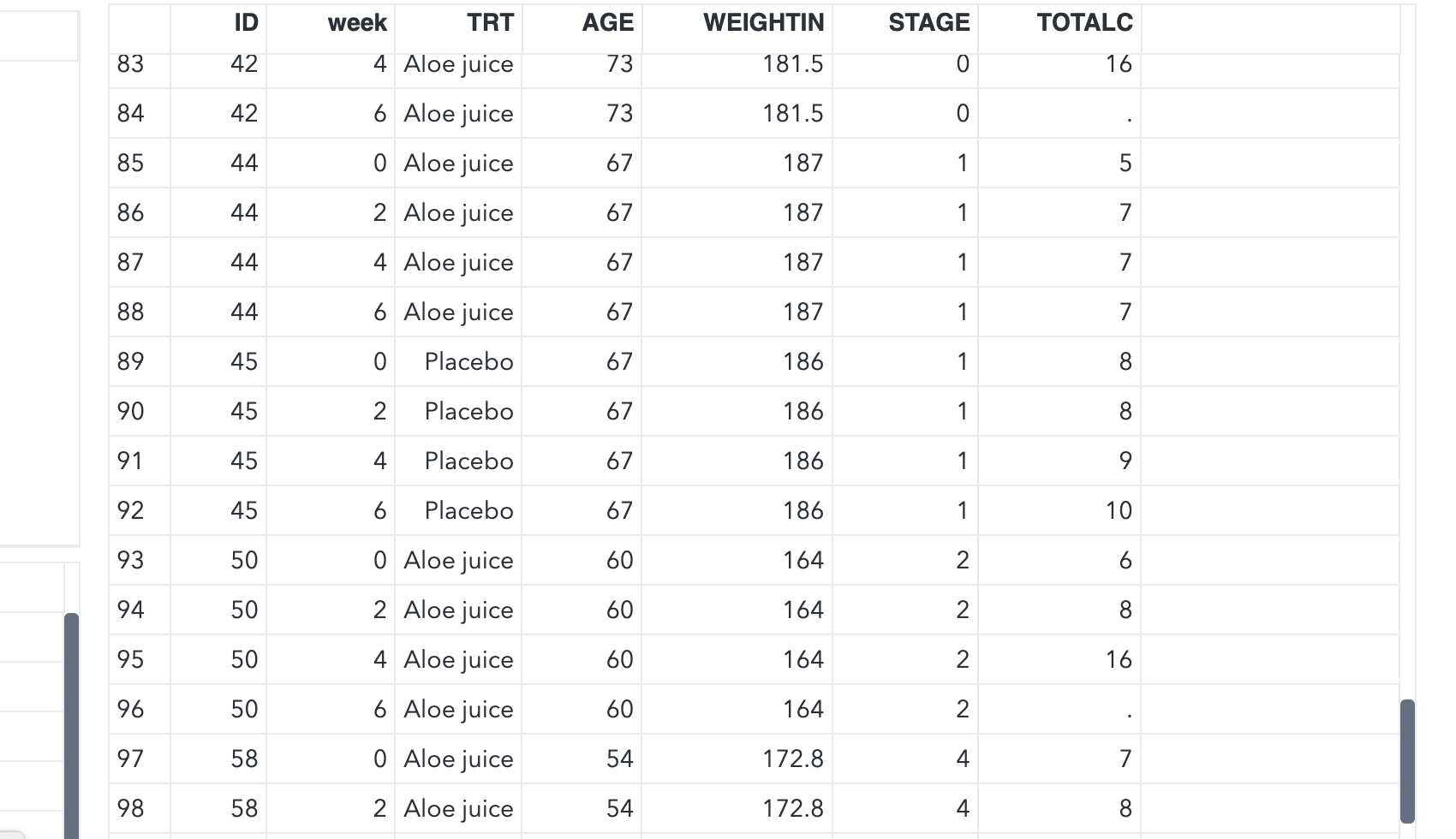Select the AGE column header

click(x=582, y=23)
